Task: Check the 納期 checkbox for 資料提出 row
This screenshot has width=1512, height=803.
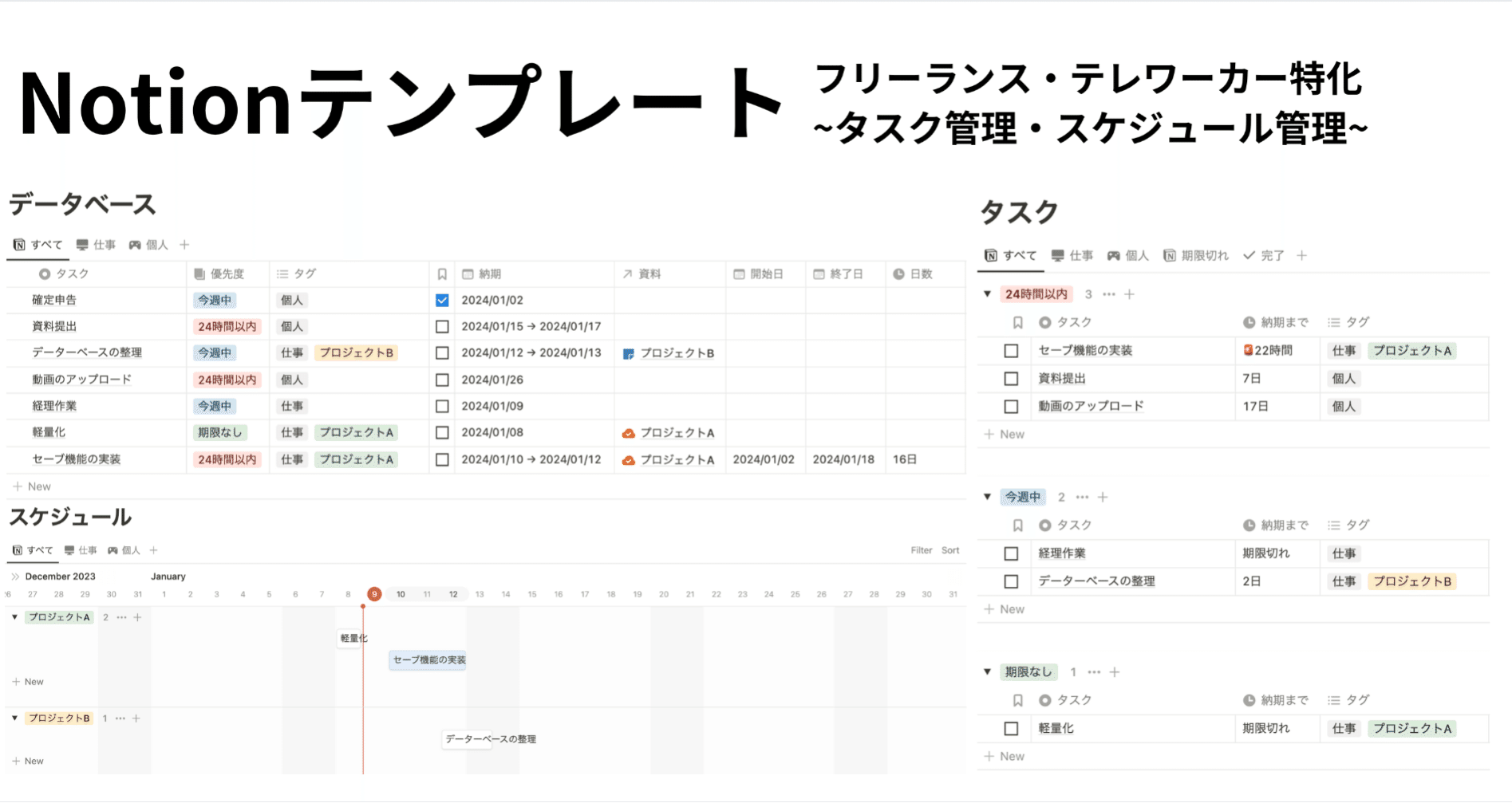Action: (442, 326)
